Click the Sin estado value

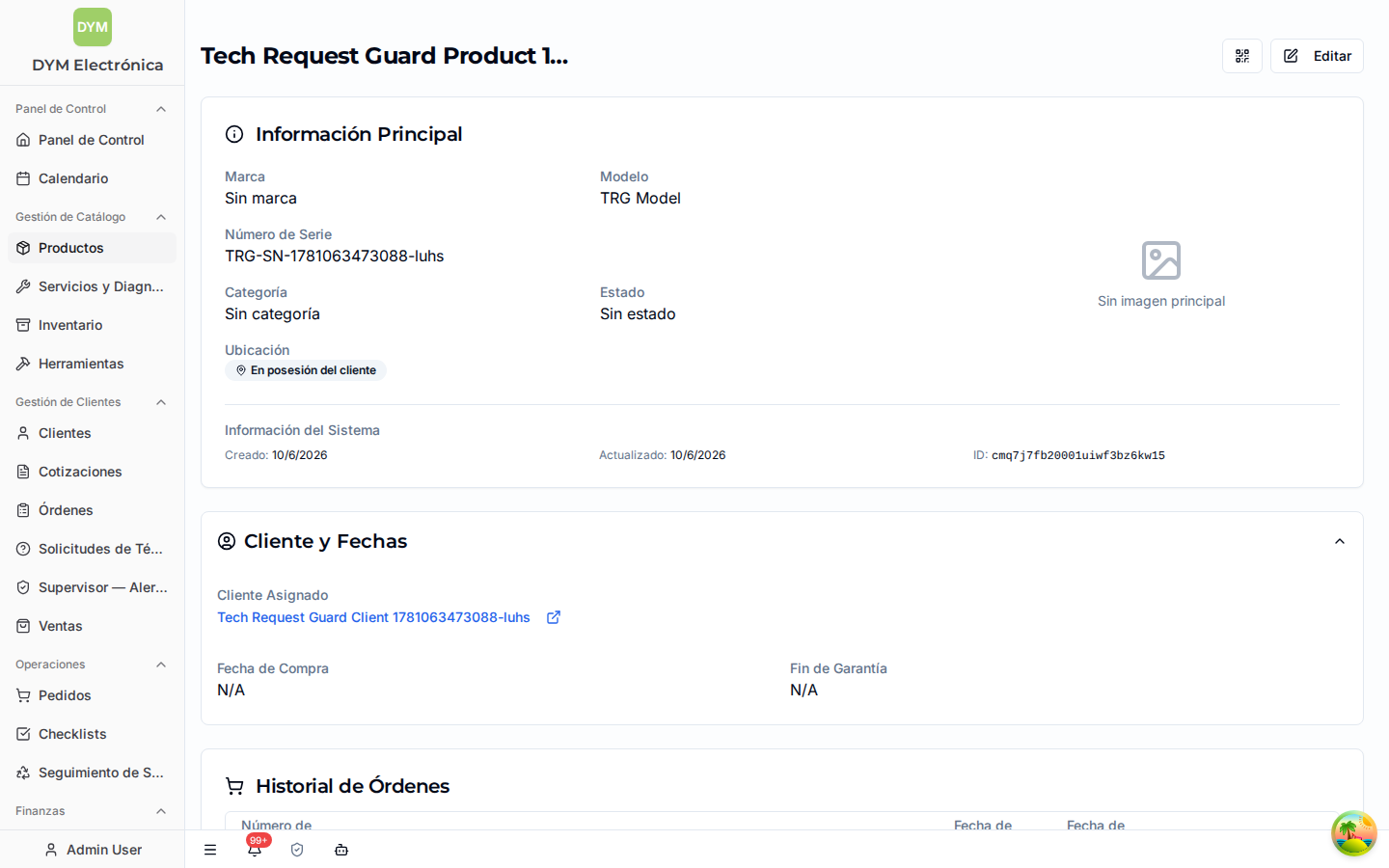click(638, 313)
